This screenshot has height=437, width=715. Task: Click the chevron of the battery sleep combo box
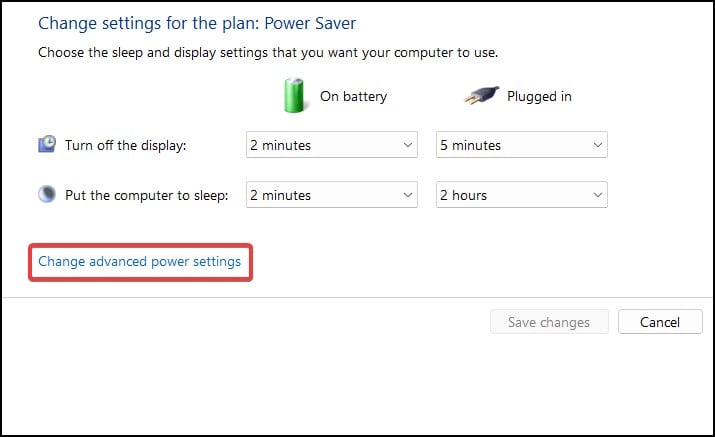coord(408,195)
